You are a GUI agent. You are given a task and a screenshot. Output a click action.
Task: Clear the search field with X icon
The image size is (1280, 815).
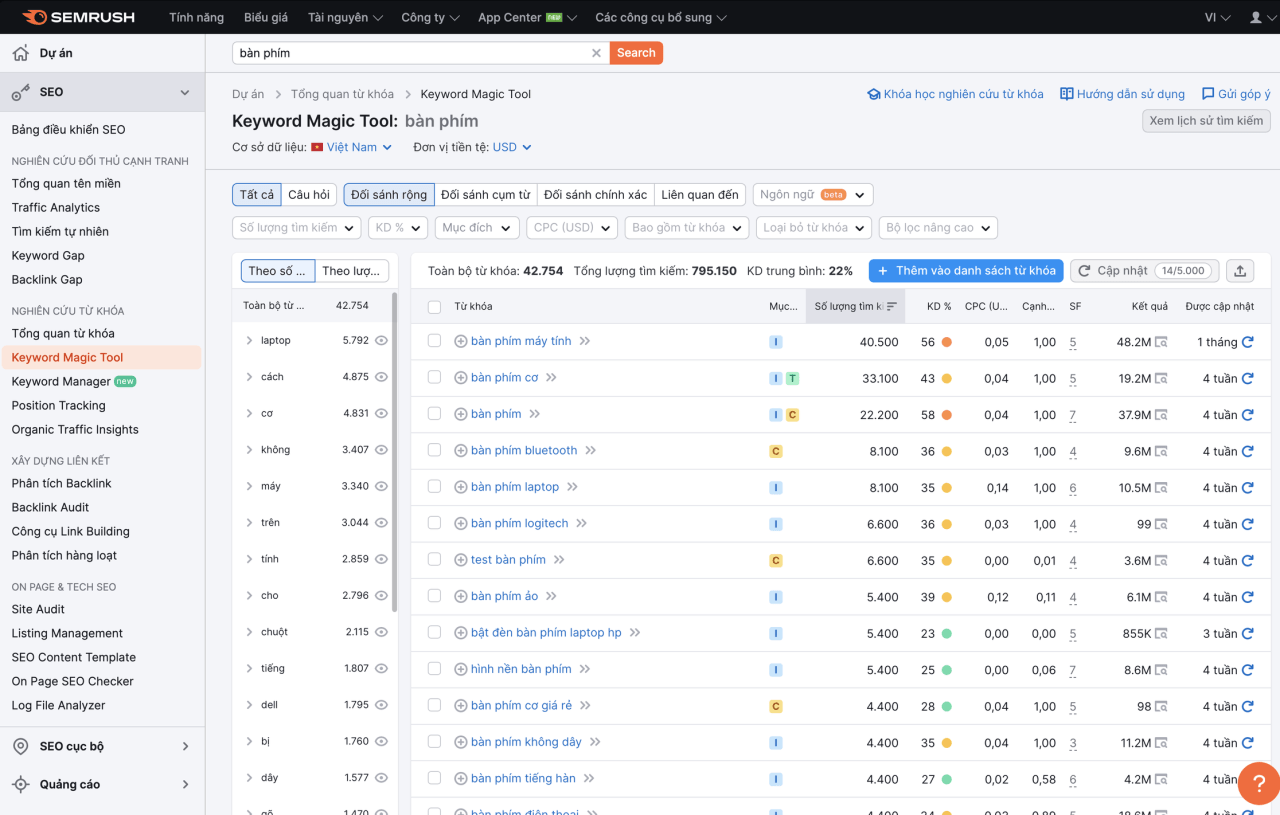596,53
